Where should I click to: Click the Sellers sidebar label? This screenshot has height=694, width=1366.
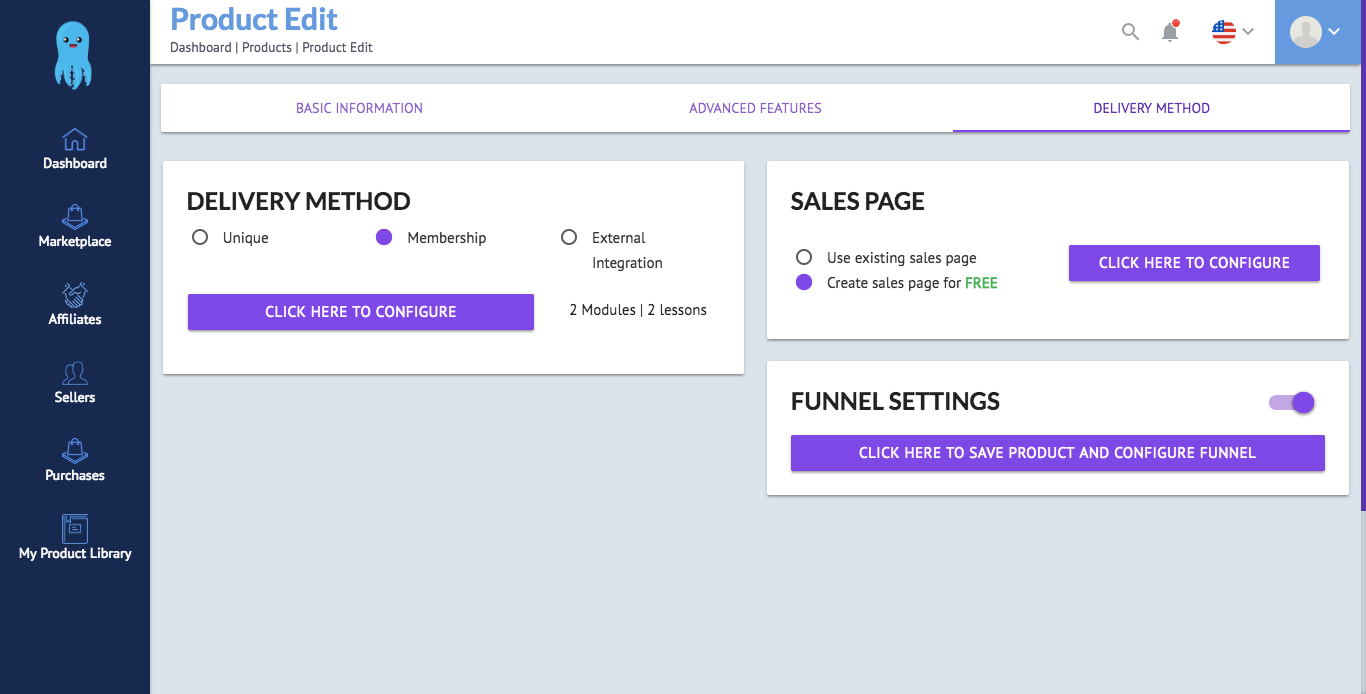click(x=75, y=397)
